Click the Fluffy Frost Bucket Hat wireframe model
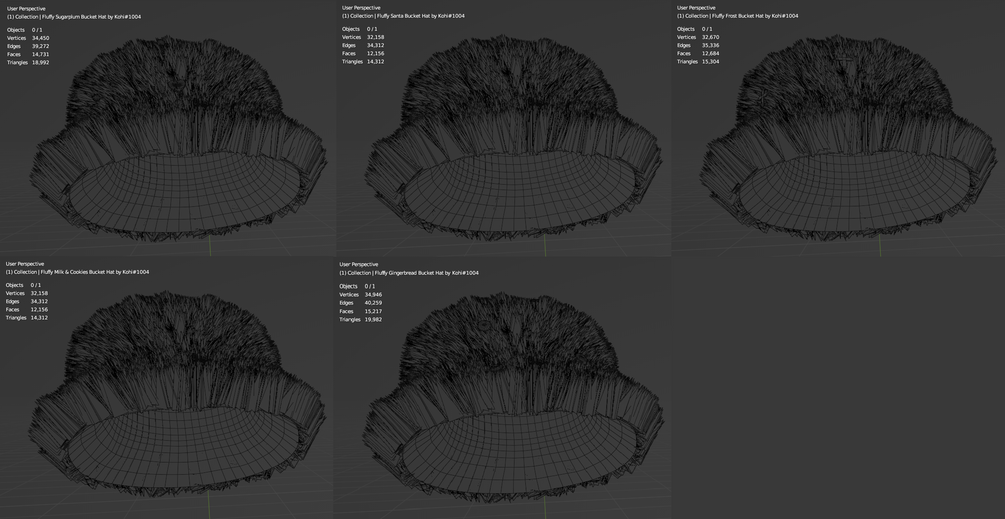This screenshot has height=519, width=1005. (x=848, y=138)
